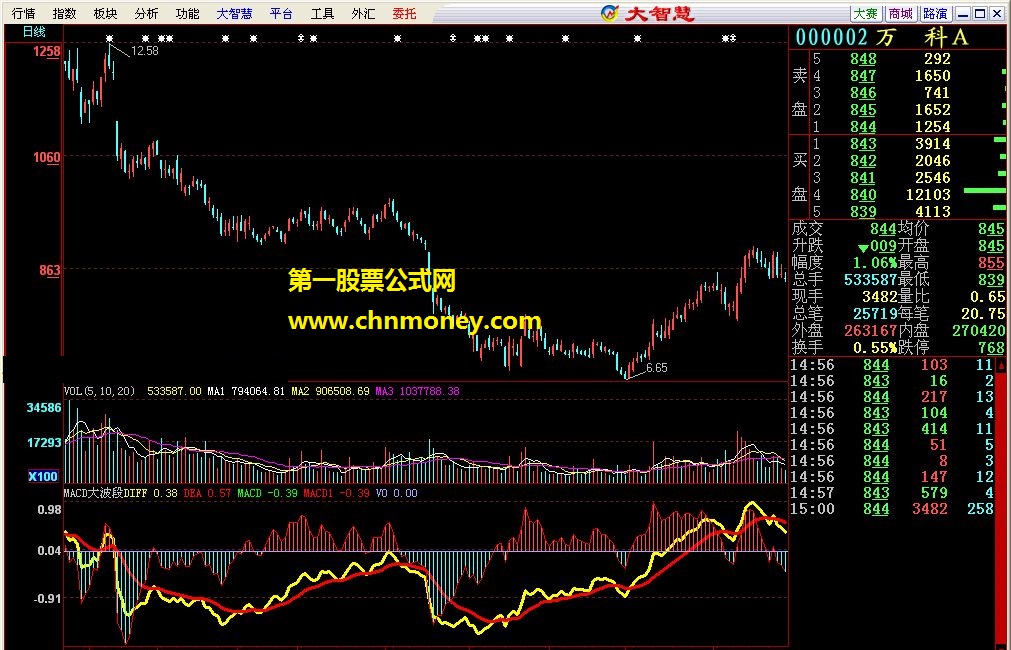Click buy-3 price 841
The width and height of the screenshot is (1011, 650).
863,177
